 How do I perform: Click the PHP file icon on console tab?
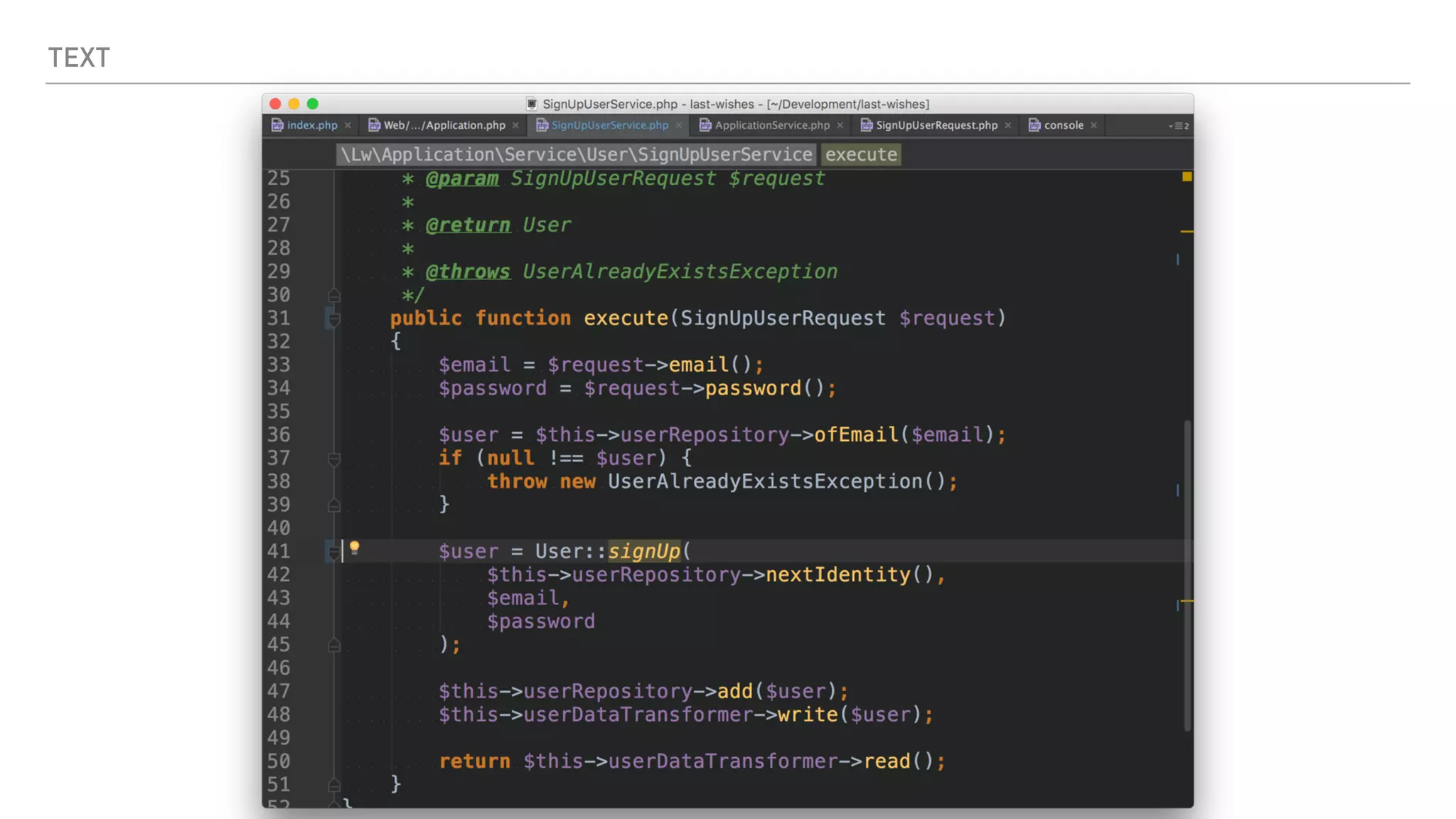click(x=1034, y=125)
